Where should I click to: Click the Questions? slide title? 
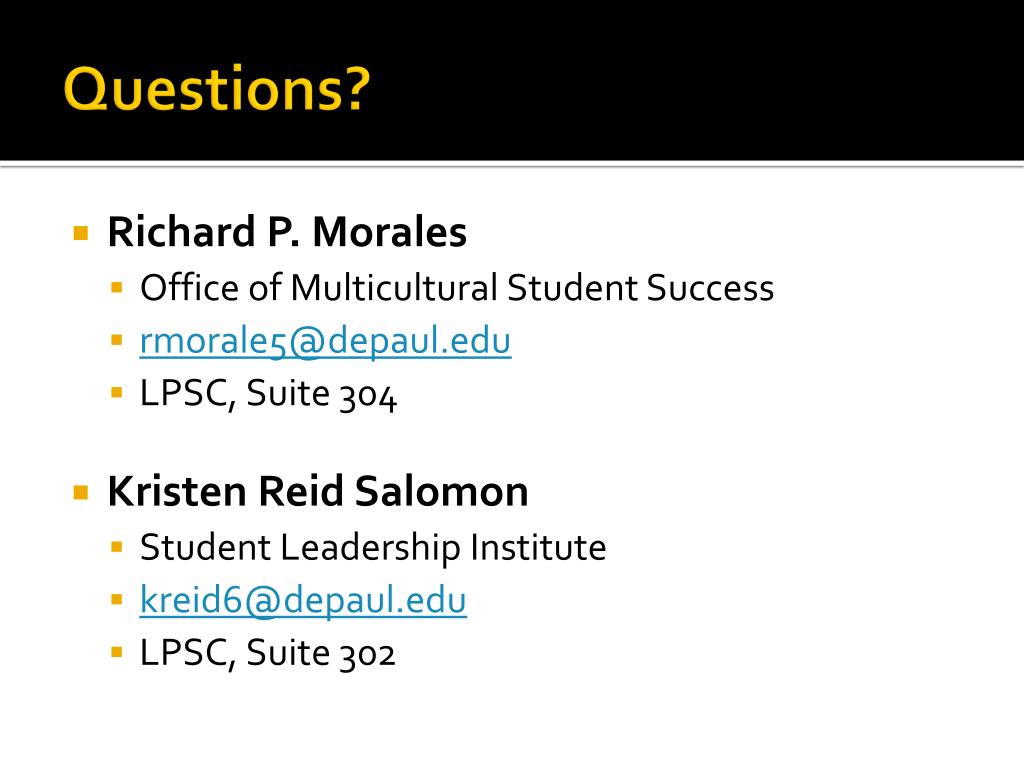(217, 88)
